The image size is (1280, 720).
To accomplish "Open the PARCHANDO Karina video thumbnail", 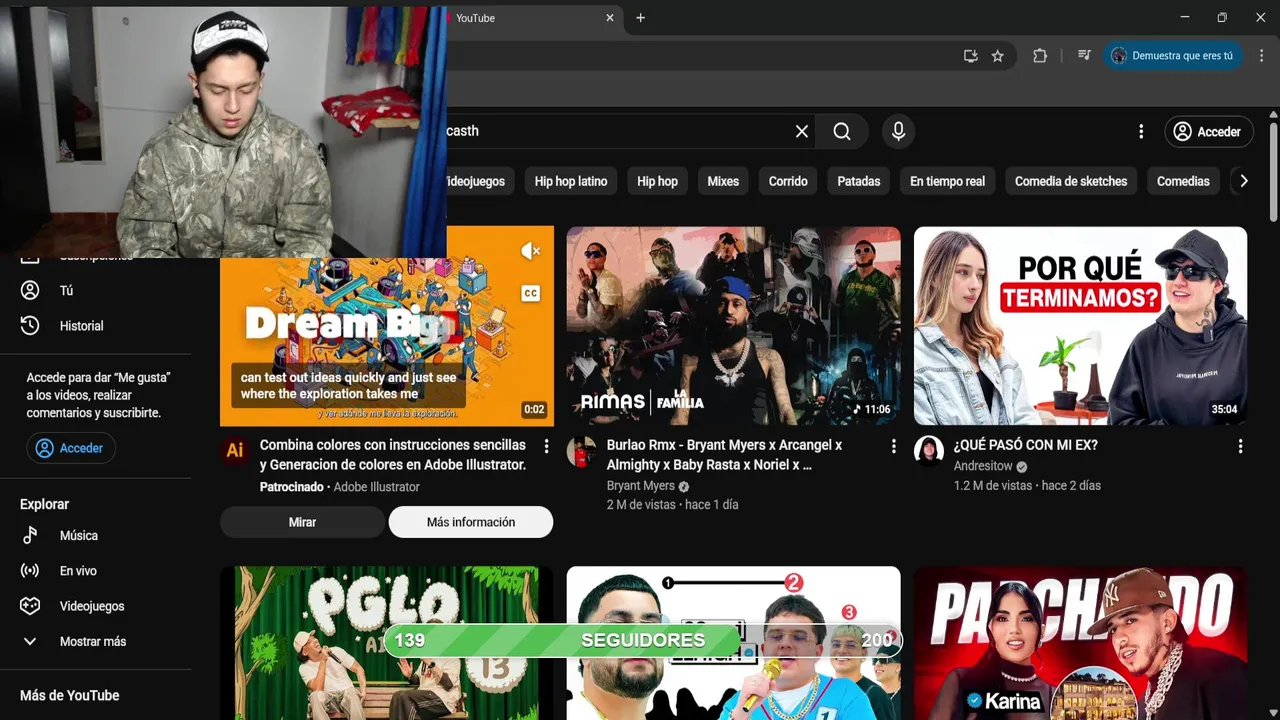I will 1080,643.
